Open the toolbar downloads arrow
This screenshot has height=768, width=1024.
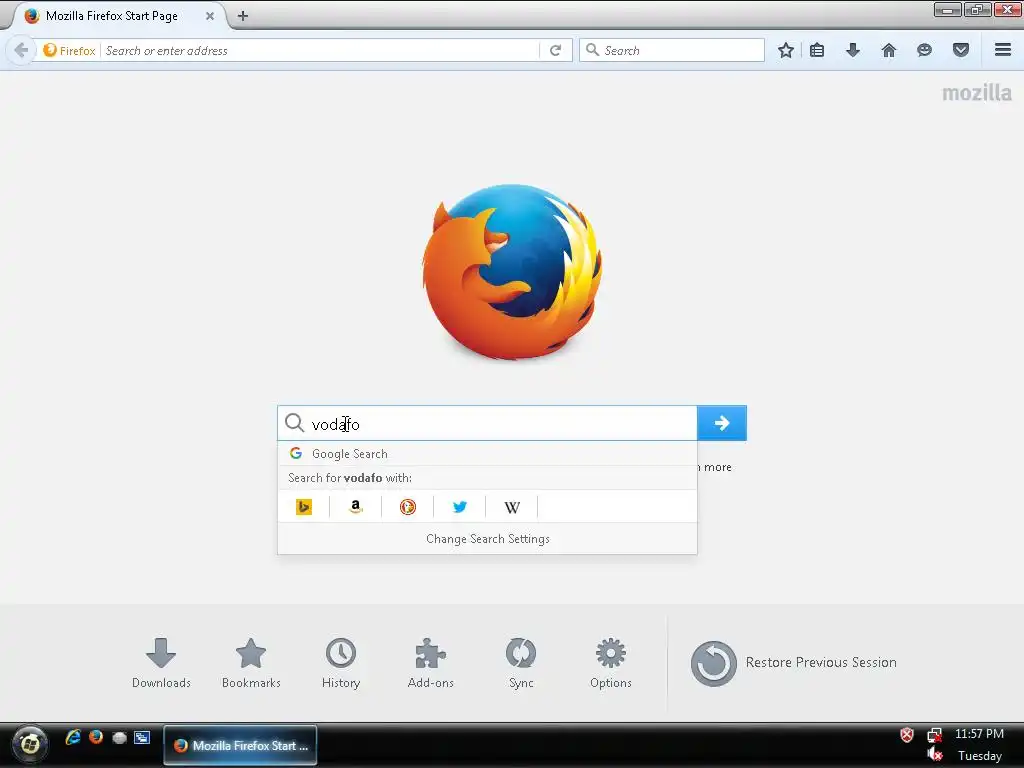pos(853,50)
